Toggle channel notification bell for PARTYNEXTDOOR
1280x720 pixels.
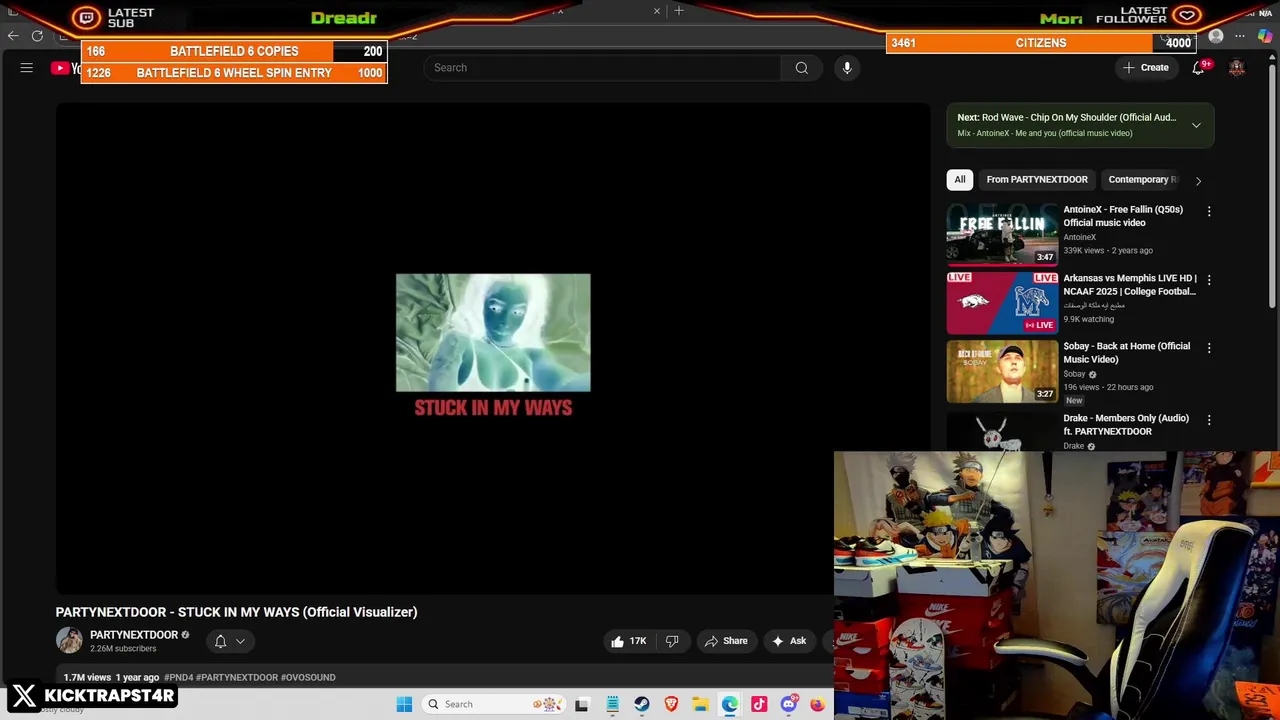click(x=220, y=641)
